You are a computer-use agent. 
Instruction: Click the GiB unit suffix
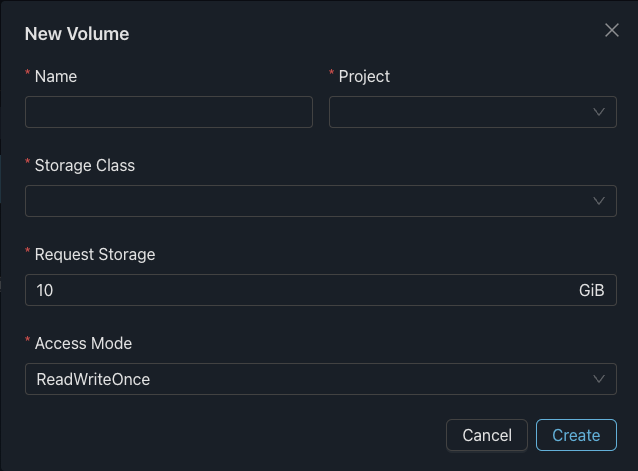coord(591,290)
